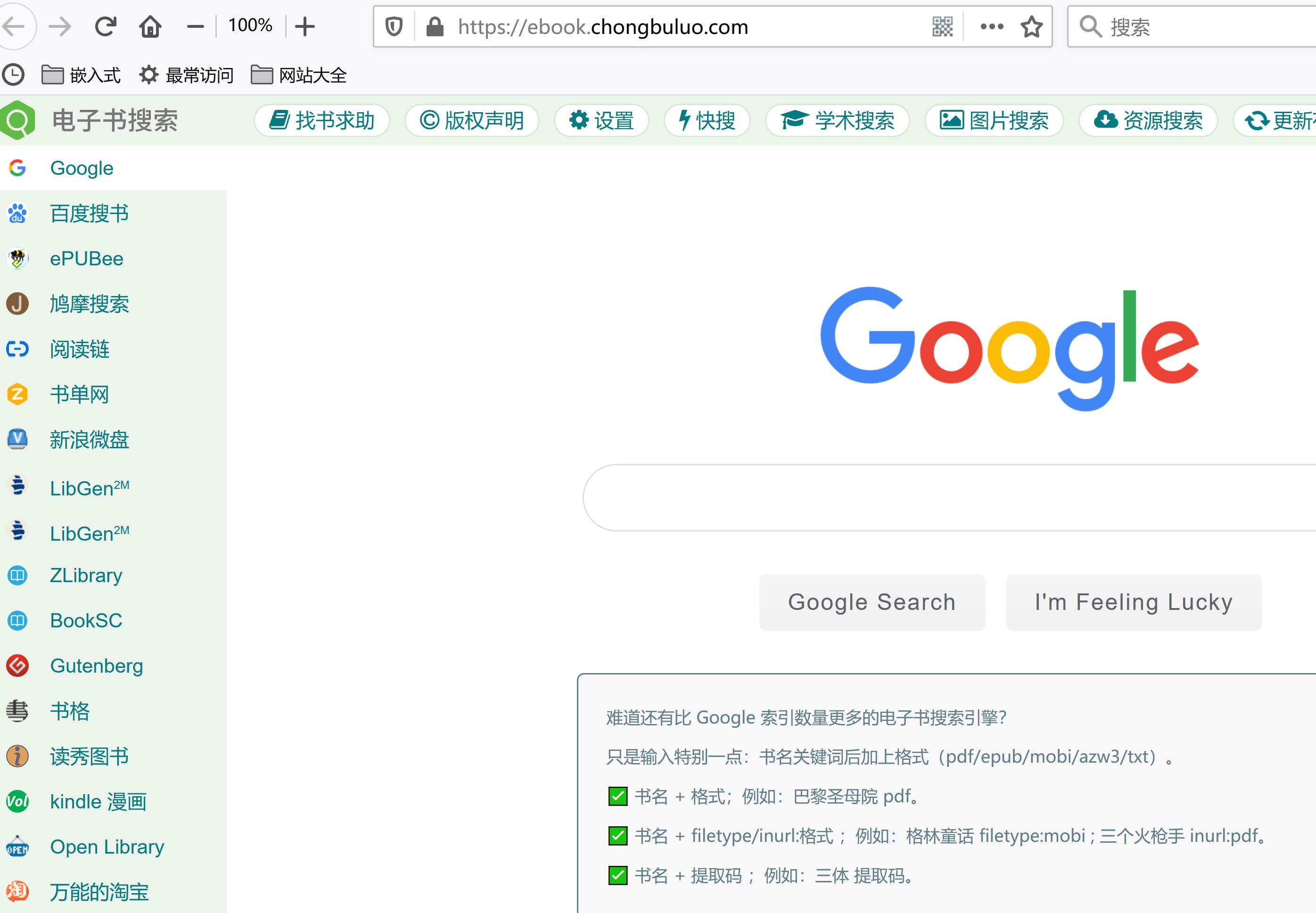1316x913 pixels.
Task: Open the 嵌入式 bookmarks folder
Action: (x=81, y=75)
